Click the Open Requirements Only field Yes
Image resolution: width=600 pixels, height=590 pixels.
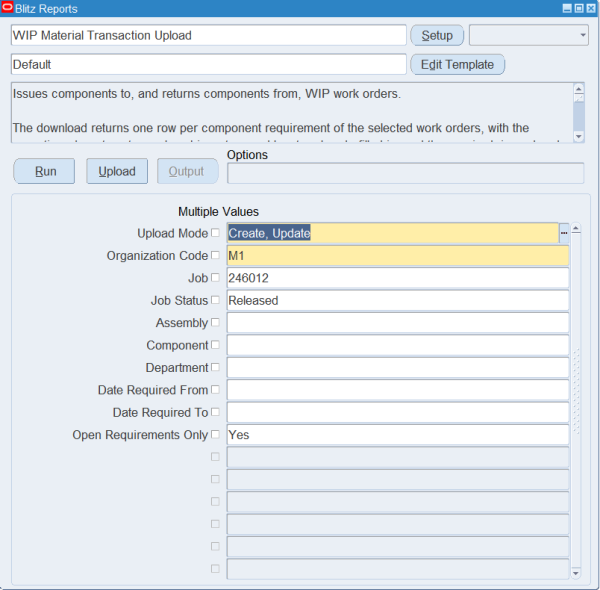(x=398, y=435)
